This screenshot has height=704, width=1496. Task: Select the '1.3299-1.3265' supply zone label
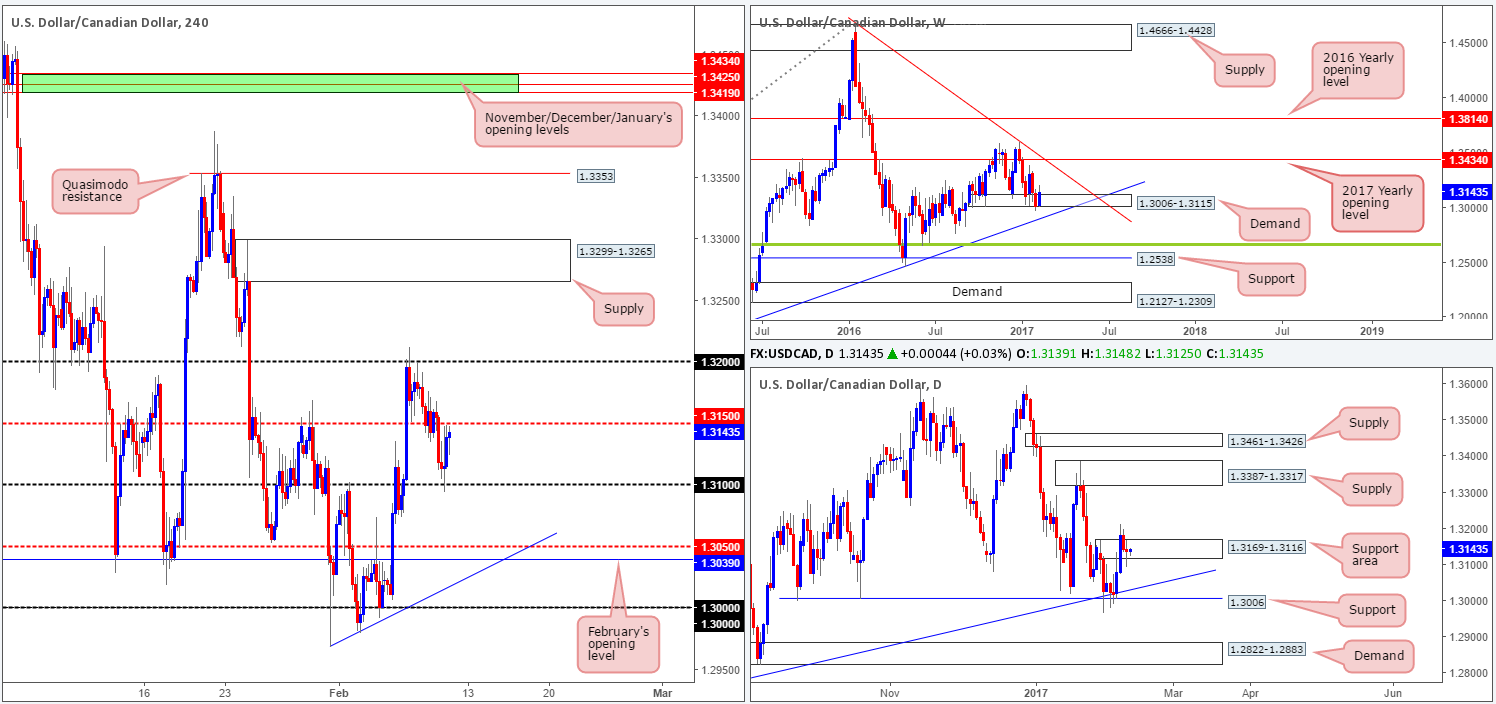click(x=616, y=250)
